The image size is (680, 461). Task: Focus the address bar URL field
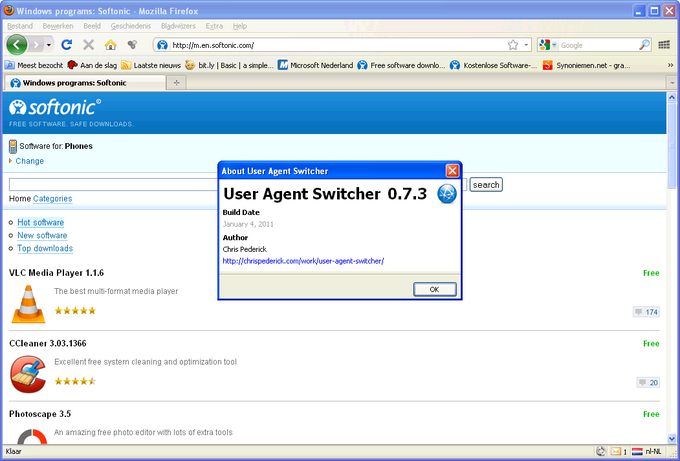click(338, 45)
